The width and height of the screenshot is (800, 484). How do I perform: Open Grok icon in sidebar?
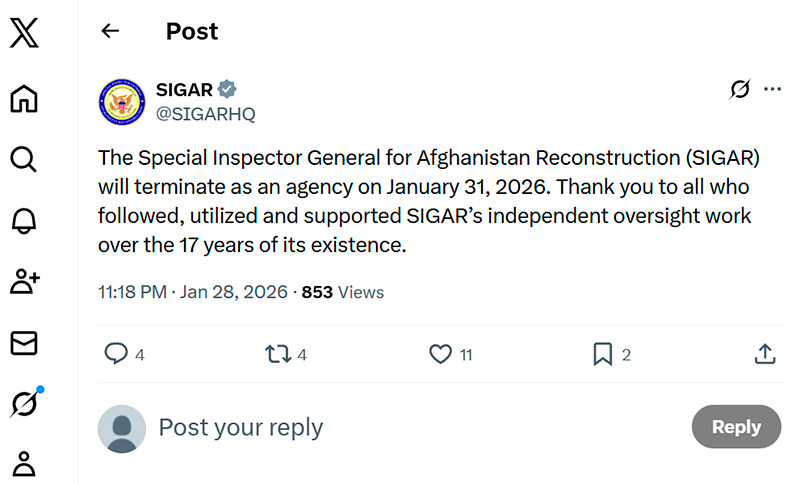coord(26,403)
